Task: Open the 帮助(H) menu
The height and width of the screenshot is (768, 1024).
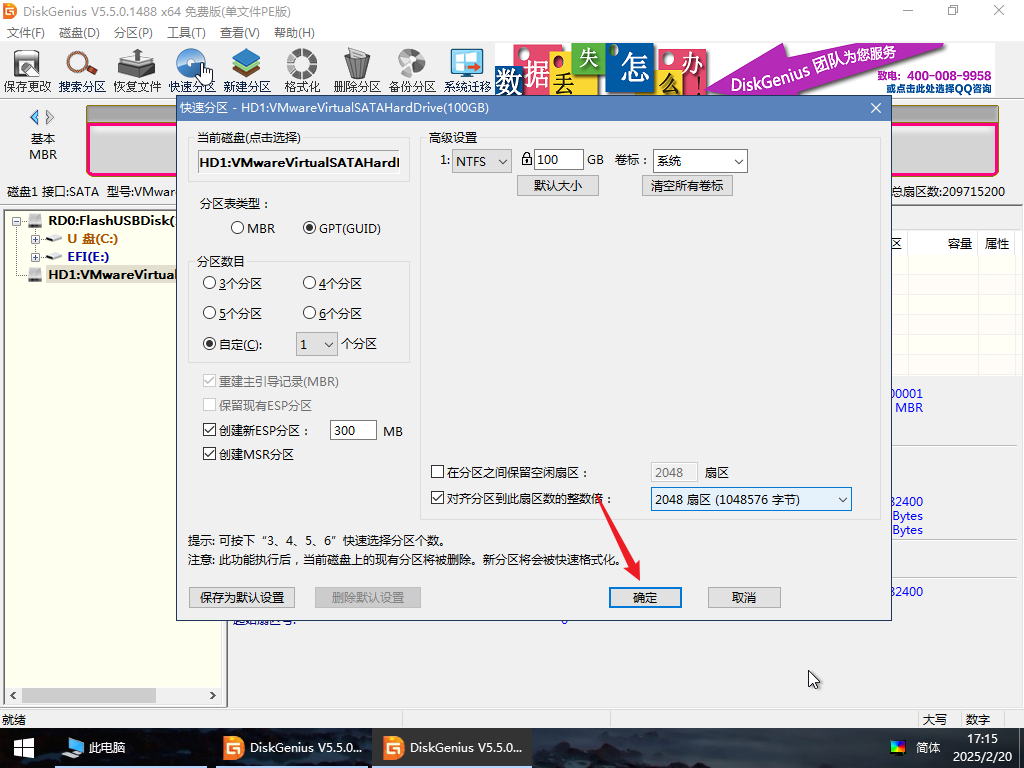Action: coord(294,33)
